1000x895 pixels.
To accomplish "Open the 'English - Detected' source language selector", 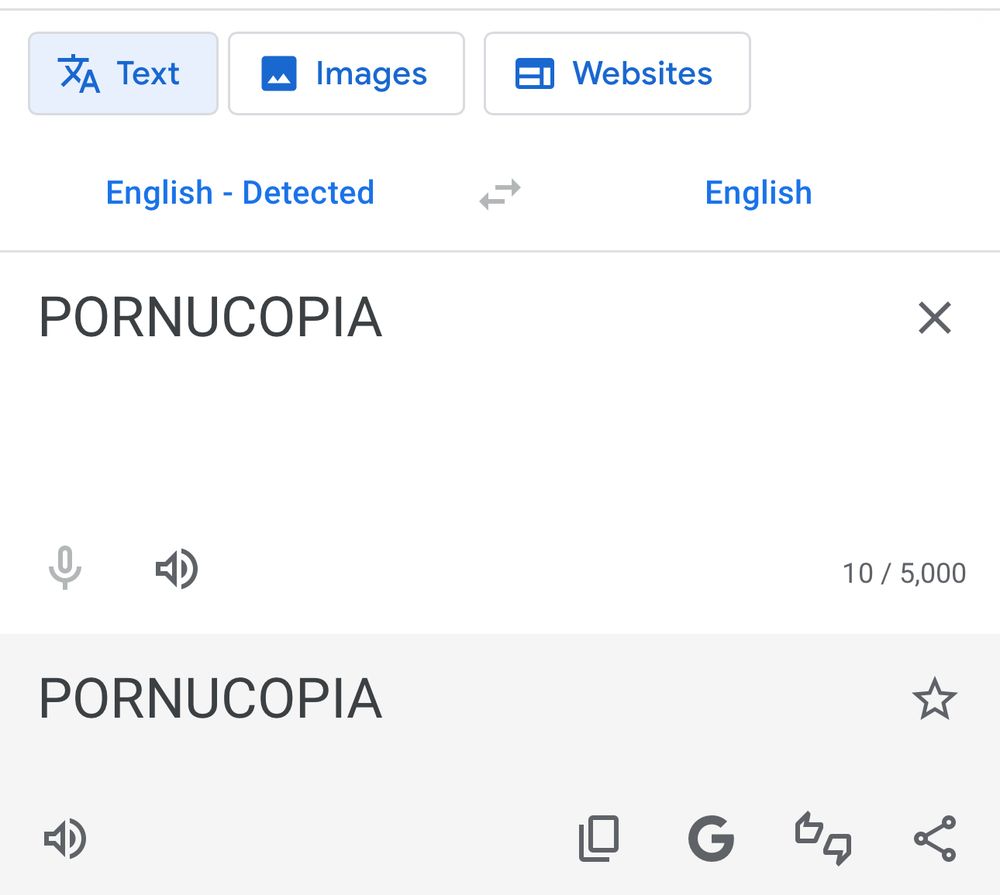I will 240,192.
